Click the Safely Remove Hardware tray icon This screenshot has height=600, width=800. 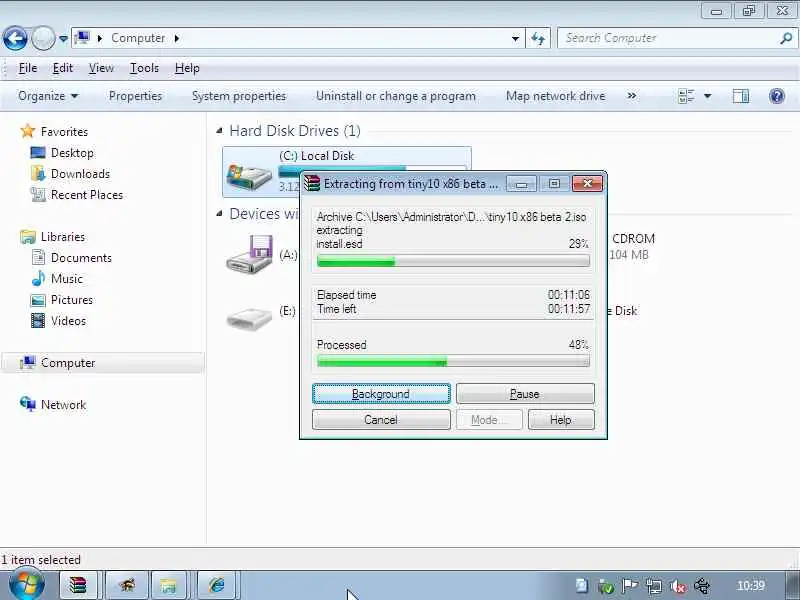703,586
